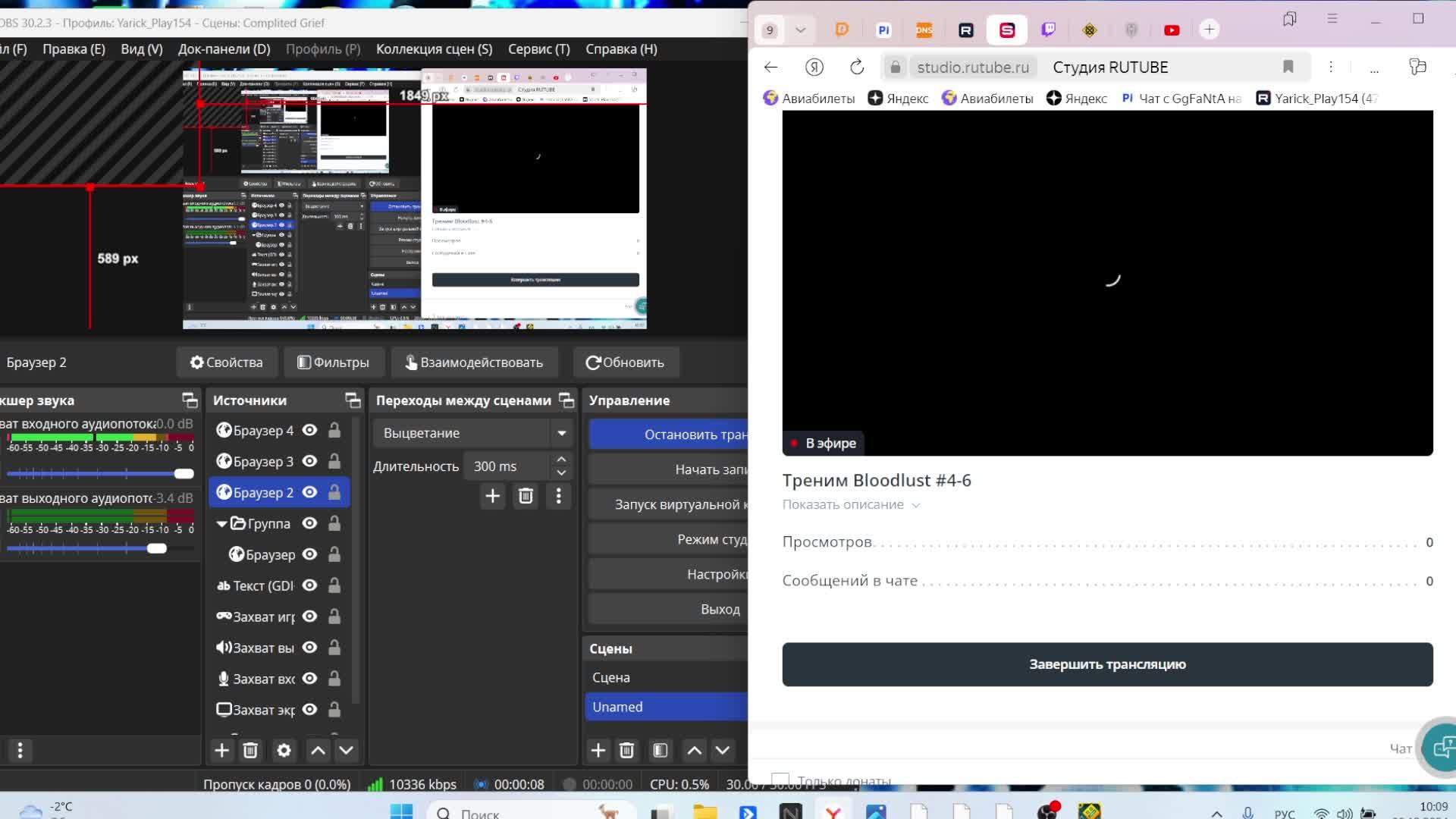1456x819 pixels.
Task: Open scene filters icon below scenes list
Action: (x=661, y=750)
